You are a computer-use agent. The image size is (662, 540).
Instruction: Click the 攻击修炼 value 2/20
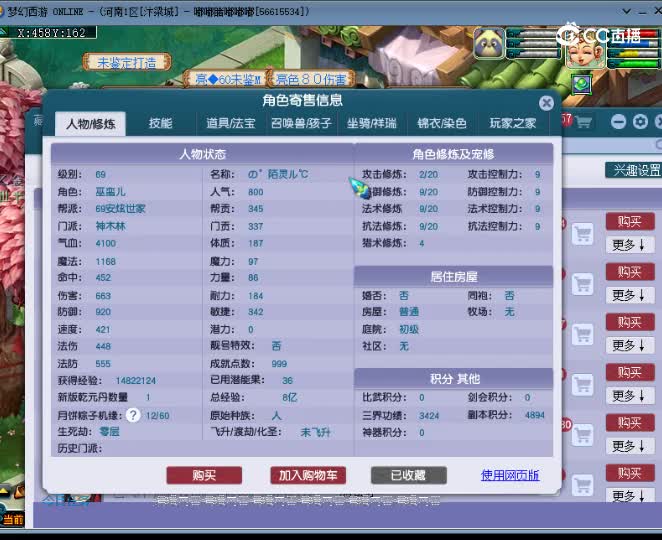(x=428, y=174)
